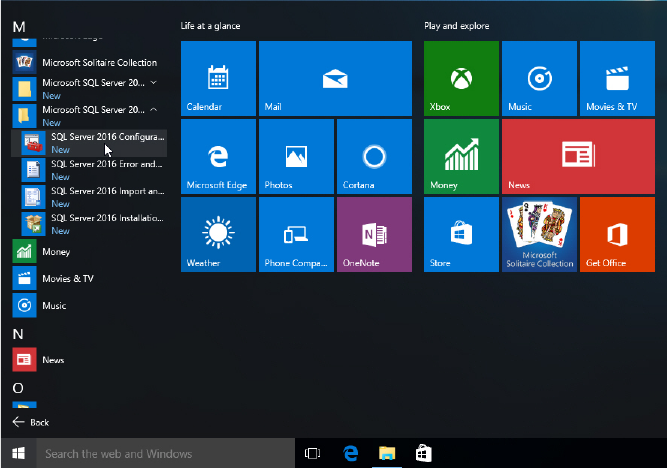Open the Xbox tile

point(461,79)
